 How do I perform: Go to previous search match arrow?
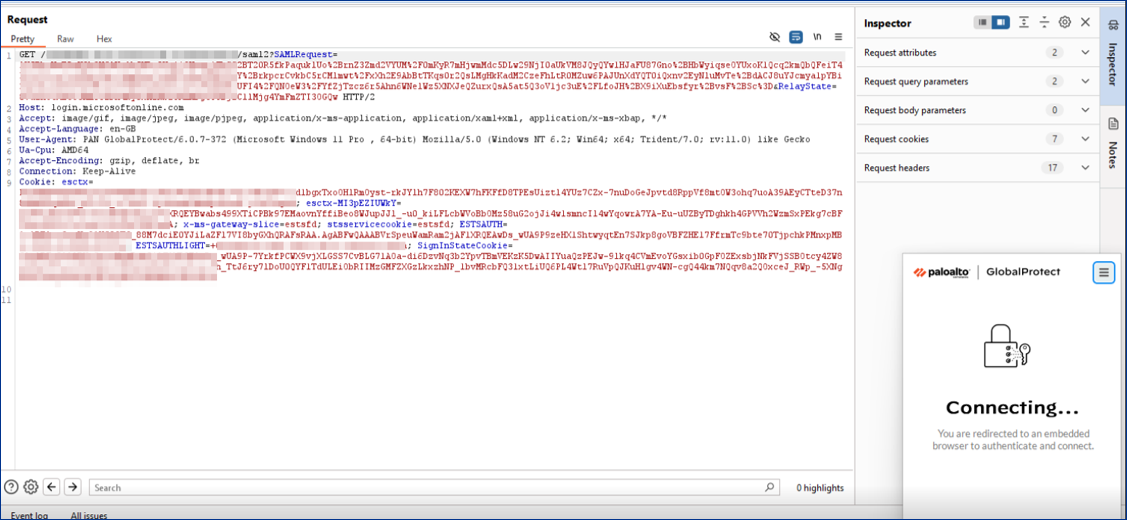(x=52, y=487)
